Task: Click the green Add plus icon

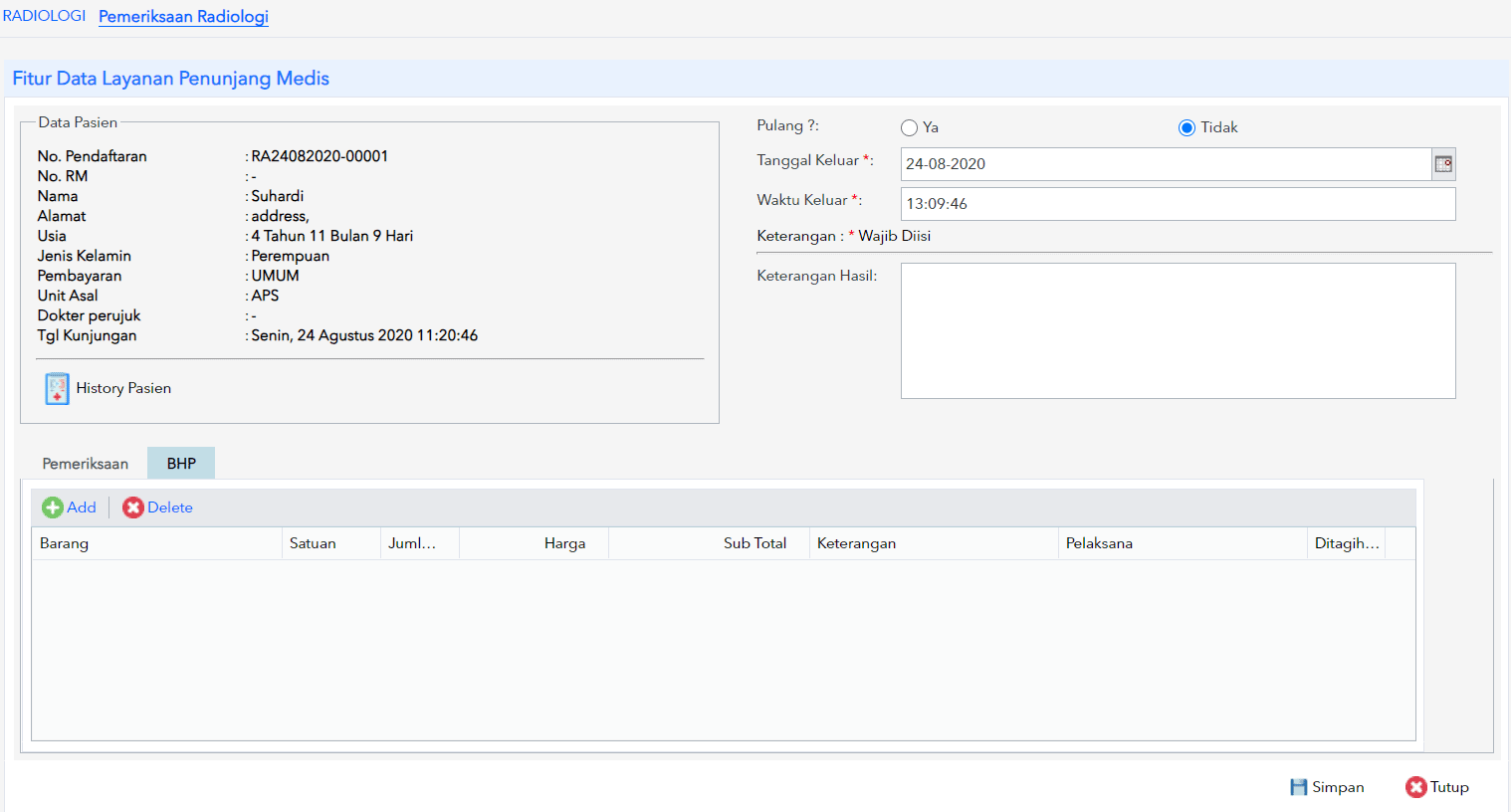Action: [x=53, y=507]
